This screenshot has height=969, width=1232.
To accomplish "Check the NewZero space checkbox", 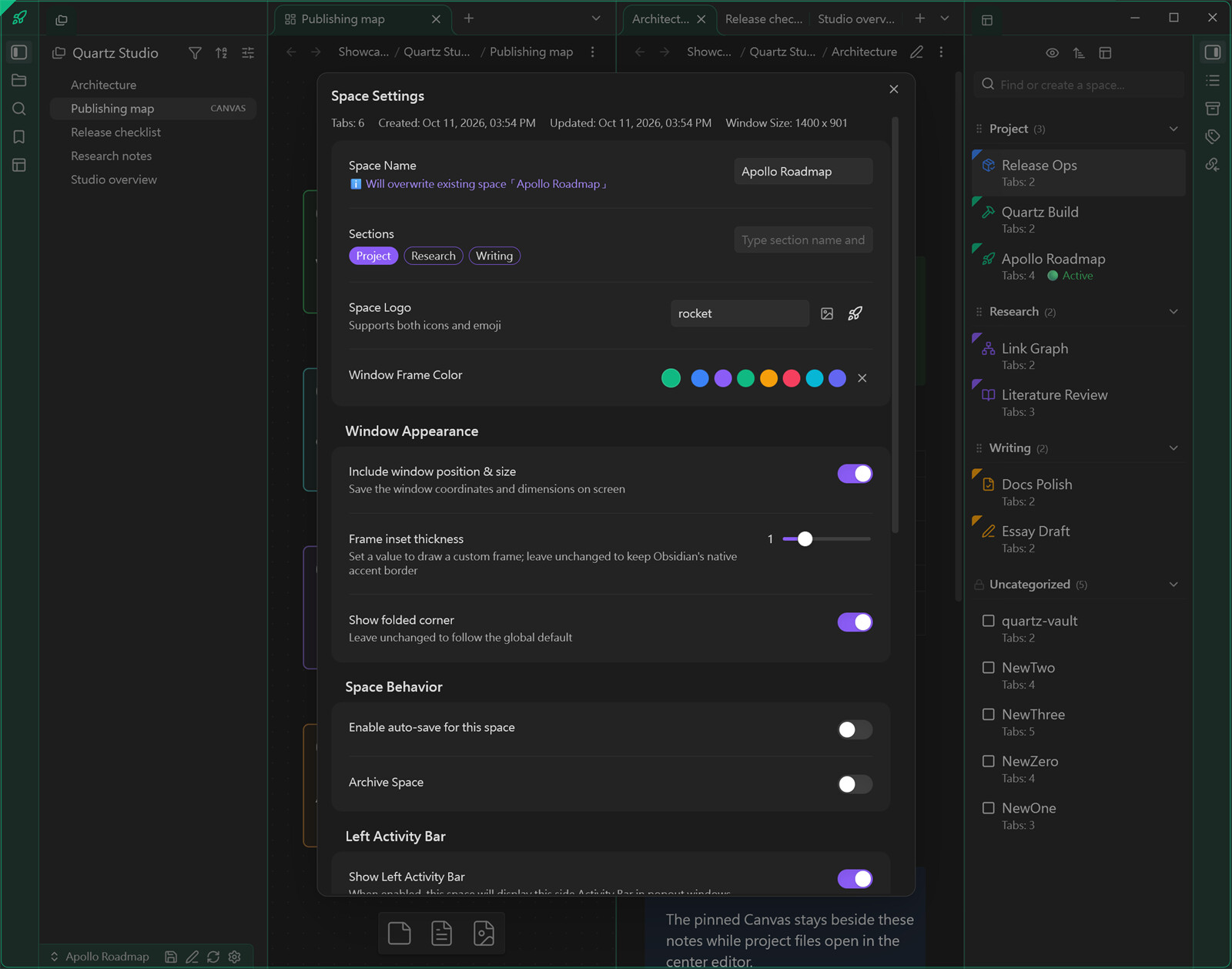I will pos(989,761).
